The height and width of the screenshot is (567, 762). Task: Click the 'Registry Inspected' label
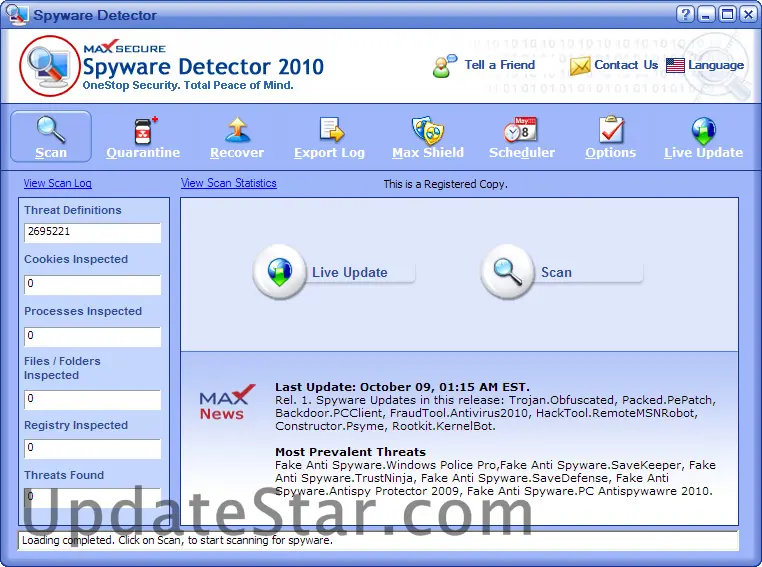click(76, 425)
